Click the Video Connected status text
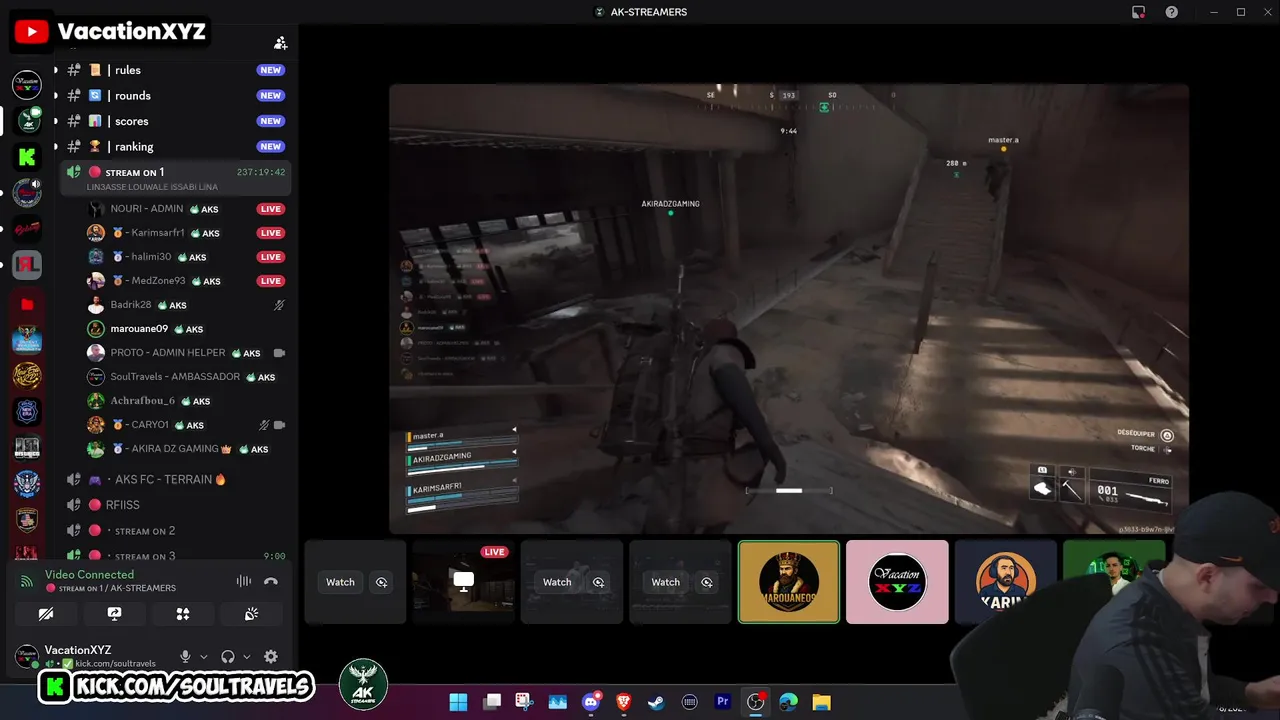The width and height of the screenshot is (1280, 720). point(89,575)
